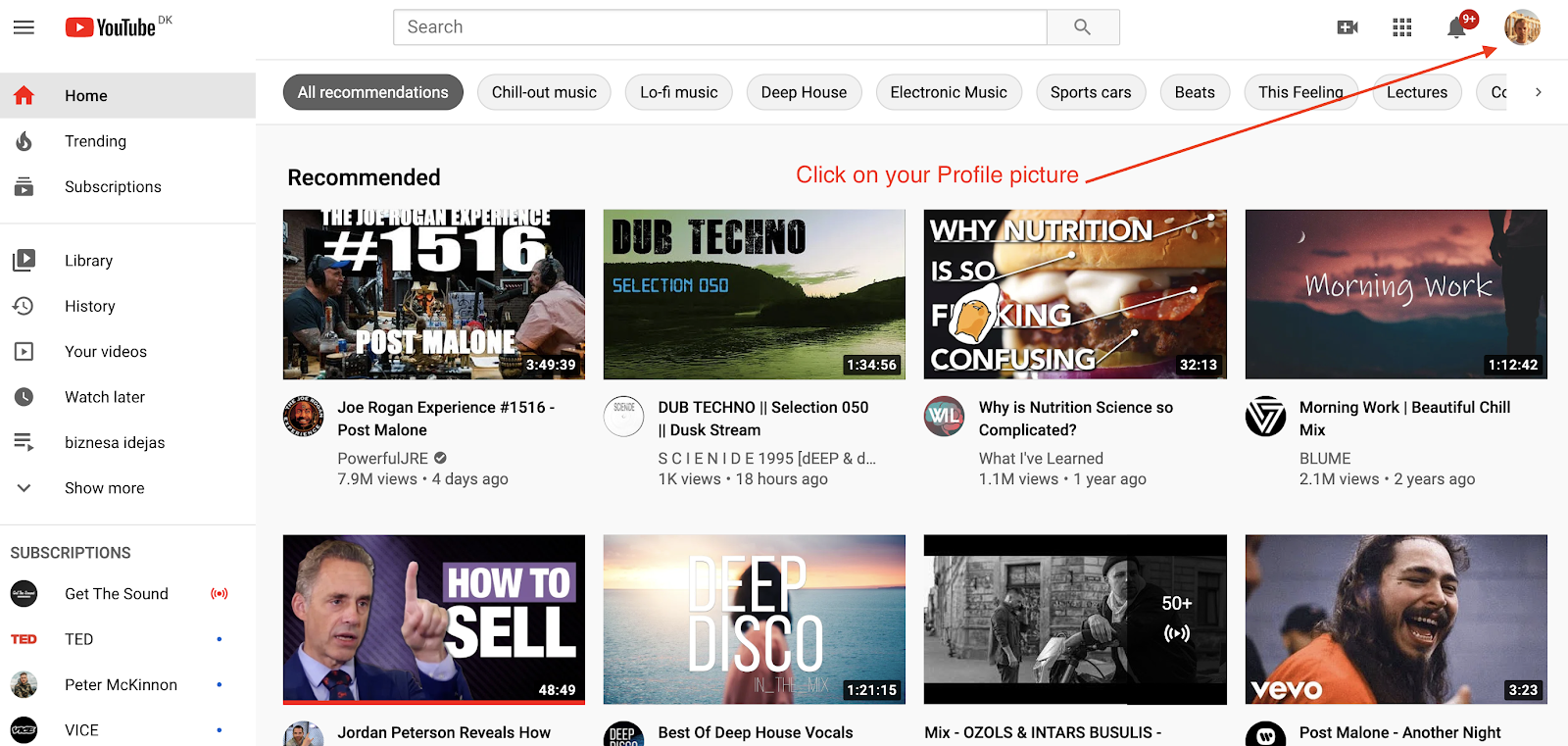Image resolution: width=1568 pixels, height=746 pixels.
Task: Open the notifications bell
Action: tap(1457, 27)
